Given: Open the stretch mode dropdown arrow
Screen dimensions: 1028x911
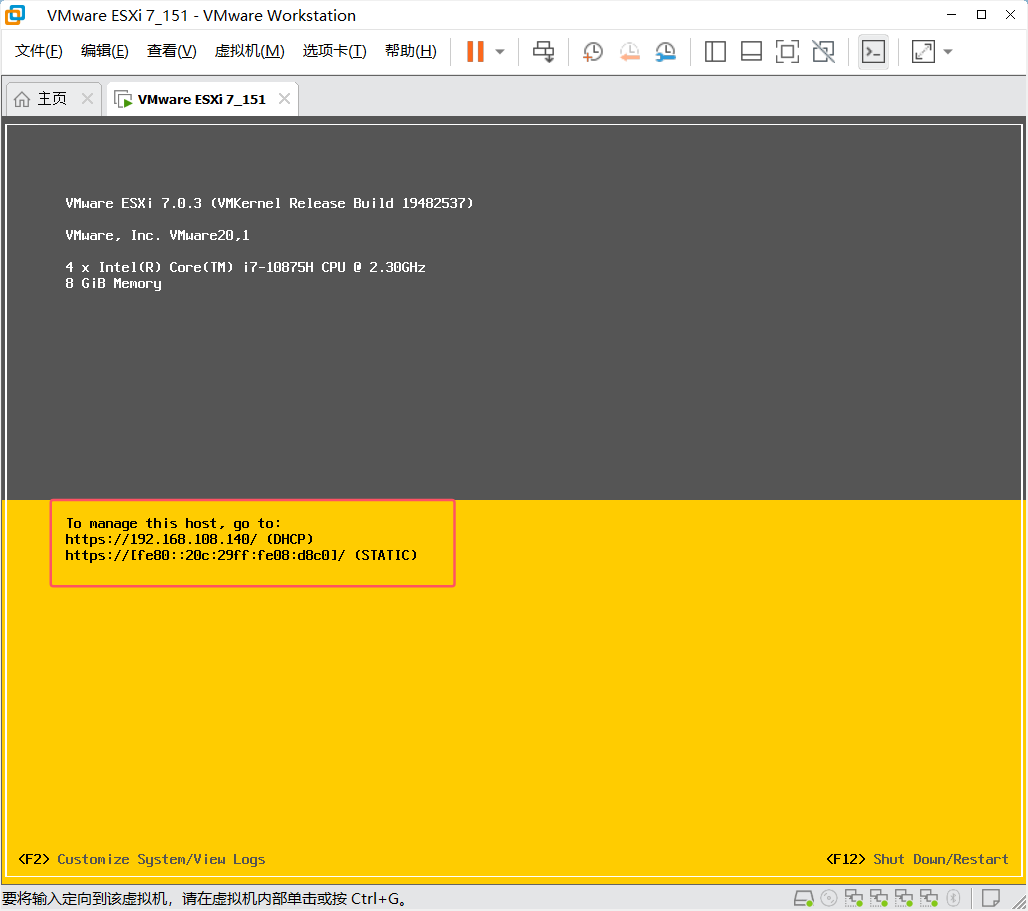Looking at the screenshot, I should pyautogui.click(x=948, y=51).
